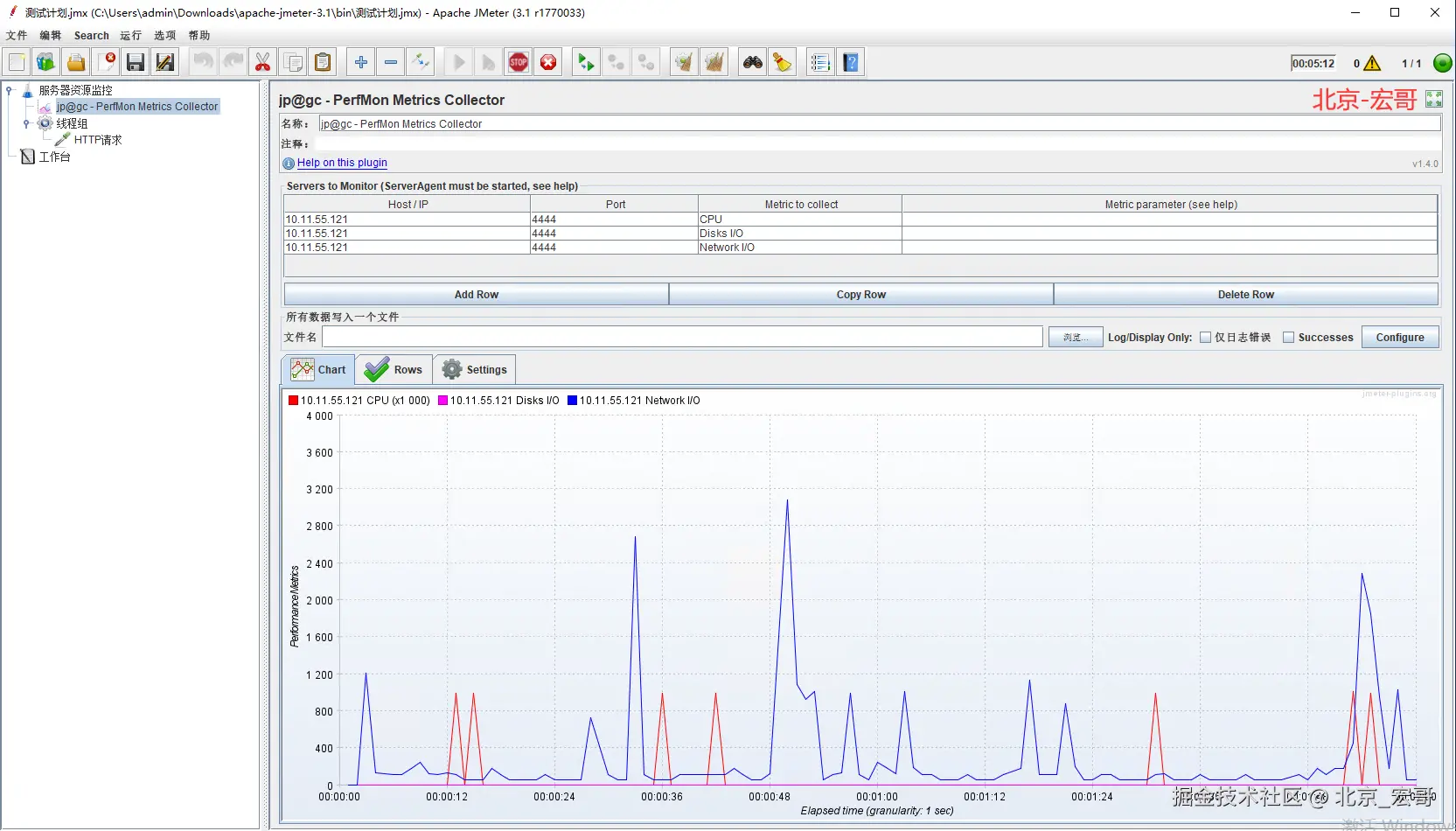Open the 编辑 menu
The height and width of the screenshot is (831, 1456).
pos(51,36)
